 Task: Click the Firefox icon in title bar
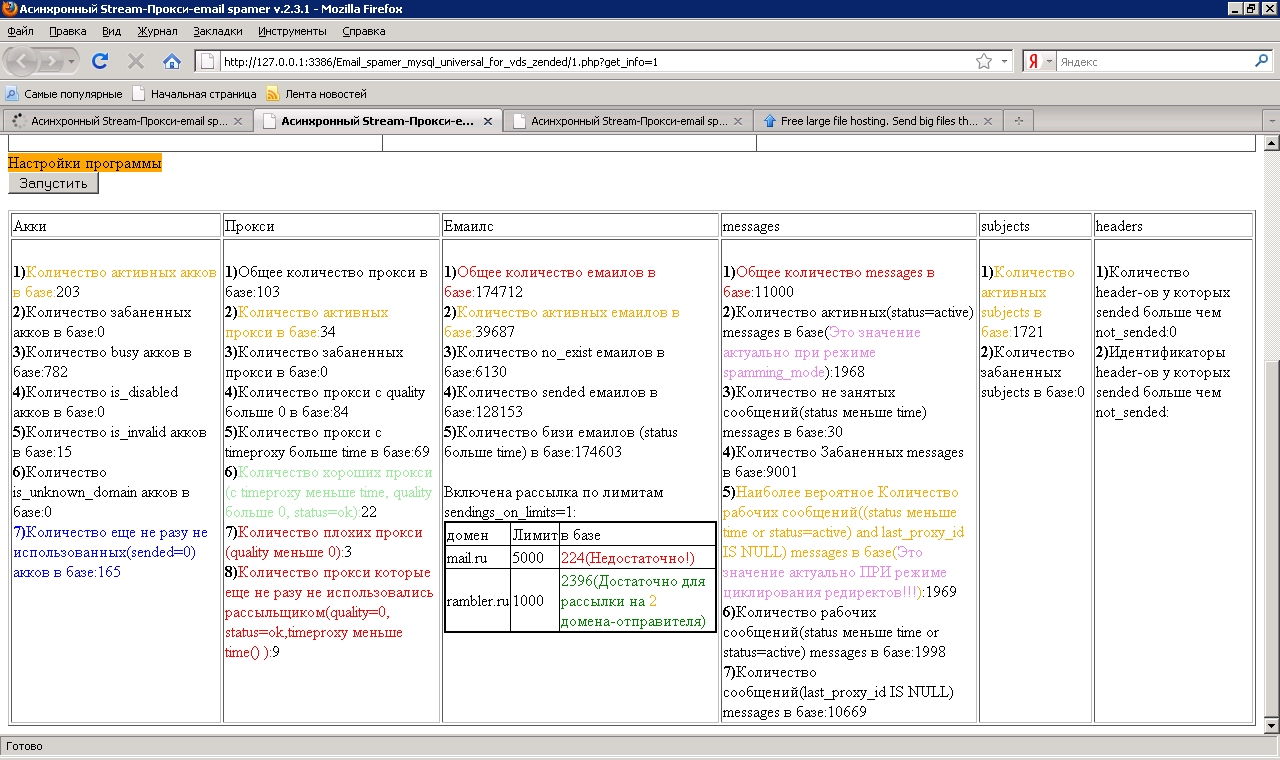click(10, 9)
